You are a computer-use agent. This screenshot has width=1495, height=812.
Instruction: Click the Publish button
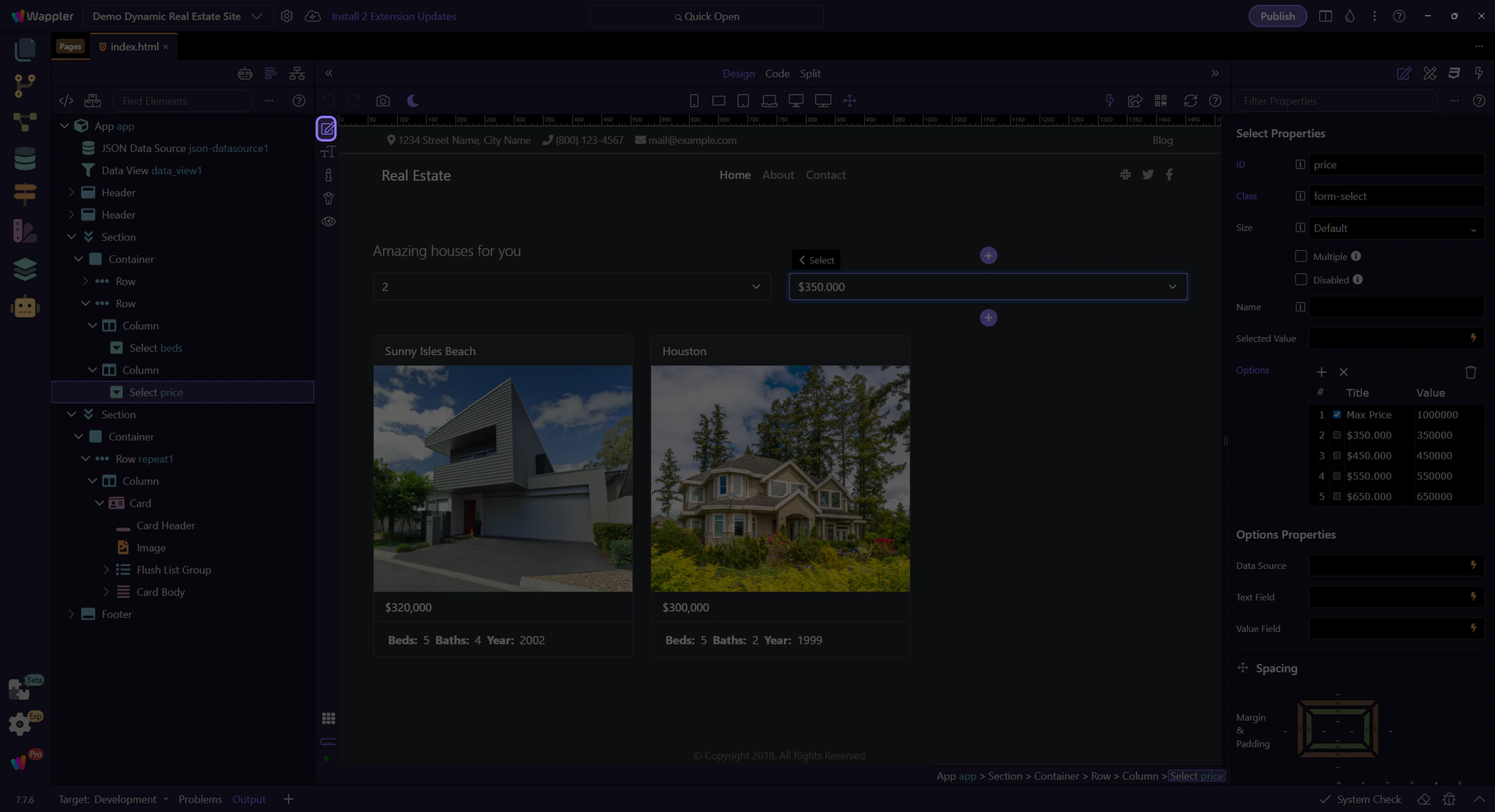1277,16
